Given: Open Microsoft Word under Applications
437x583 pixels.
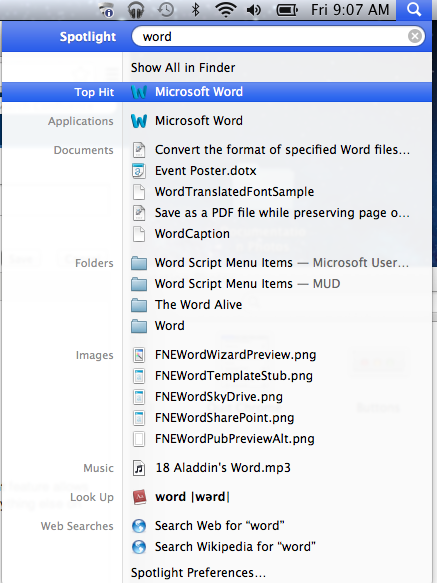Looking at the screenshot, I should (199, 121).
